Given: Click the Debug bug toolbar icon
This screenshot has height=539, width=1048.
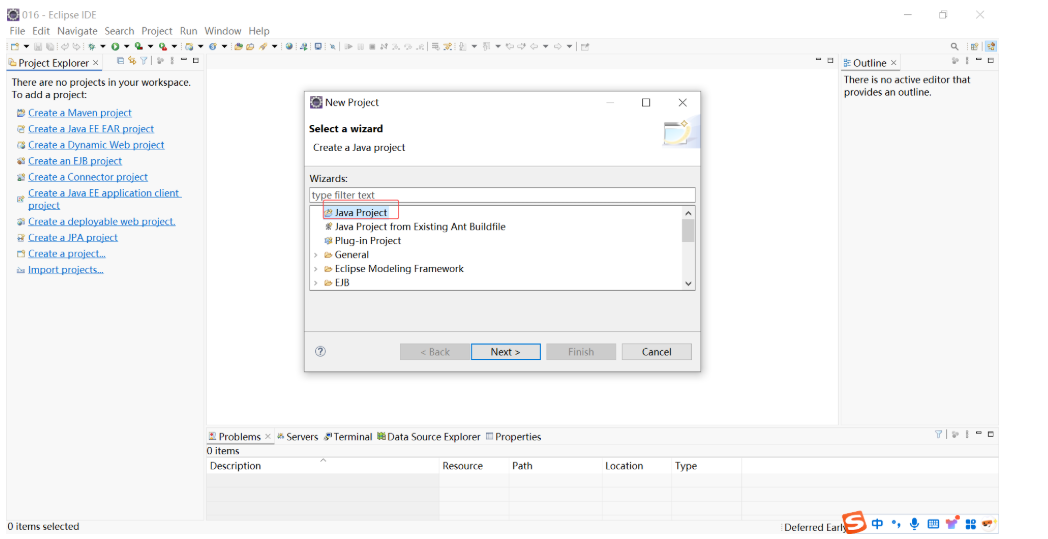Looking at the screenshot, I should point(92,47).
